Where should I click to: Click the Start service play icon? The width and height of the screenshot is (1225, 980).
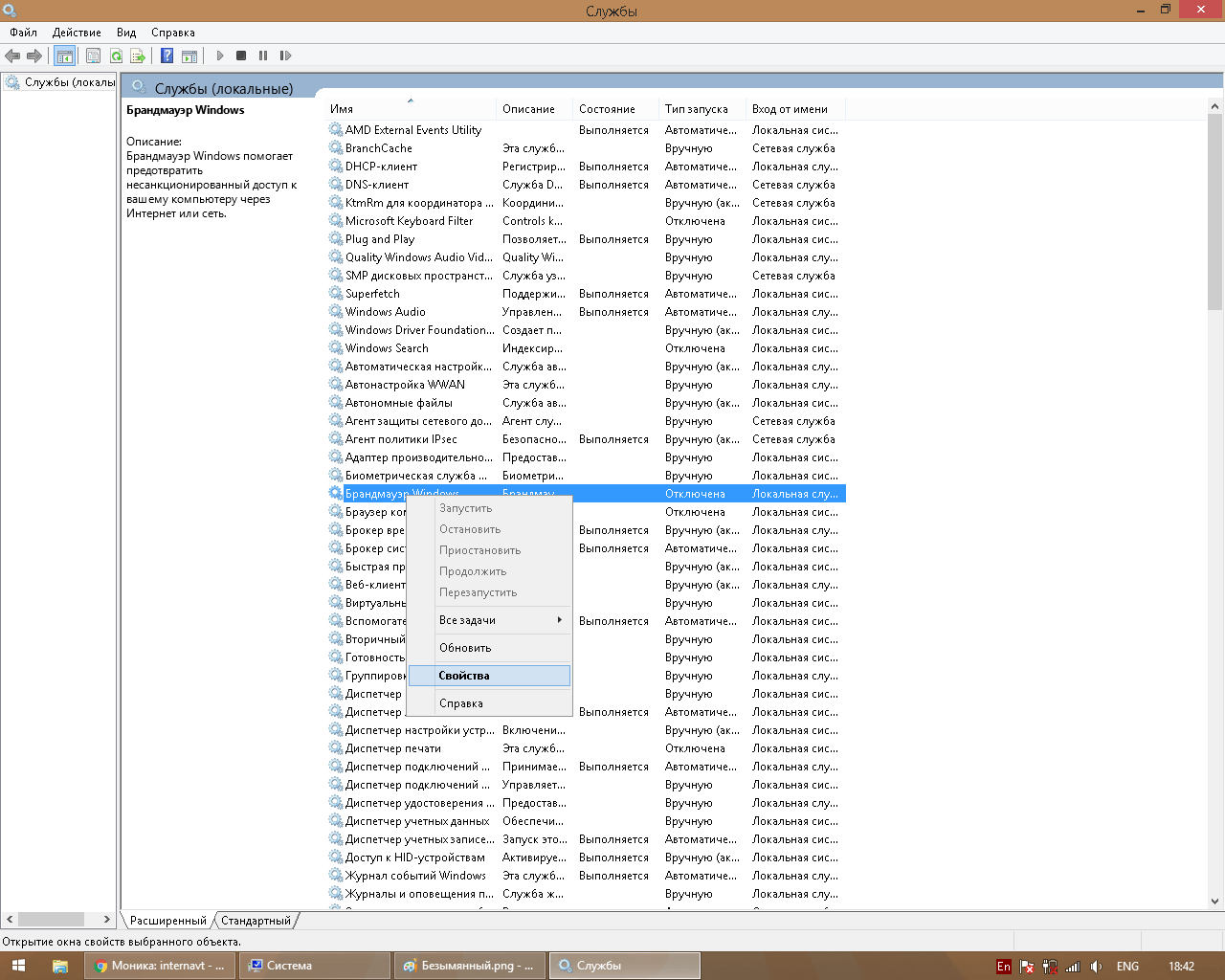coord(220,56)
